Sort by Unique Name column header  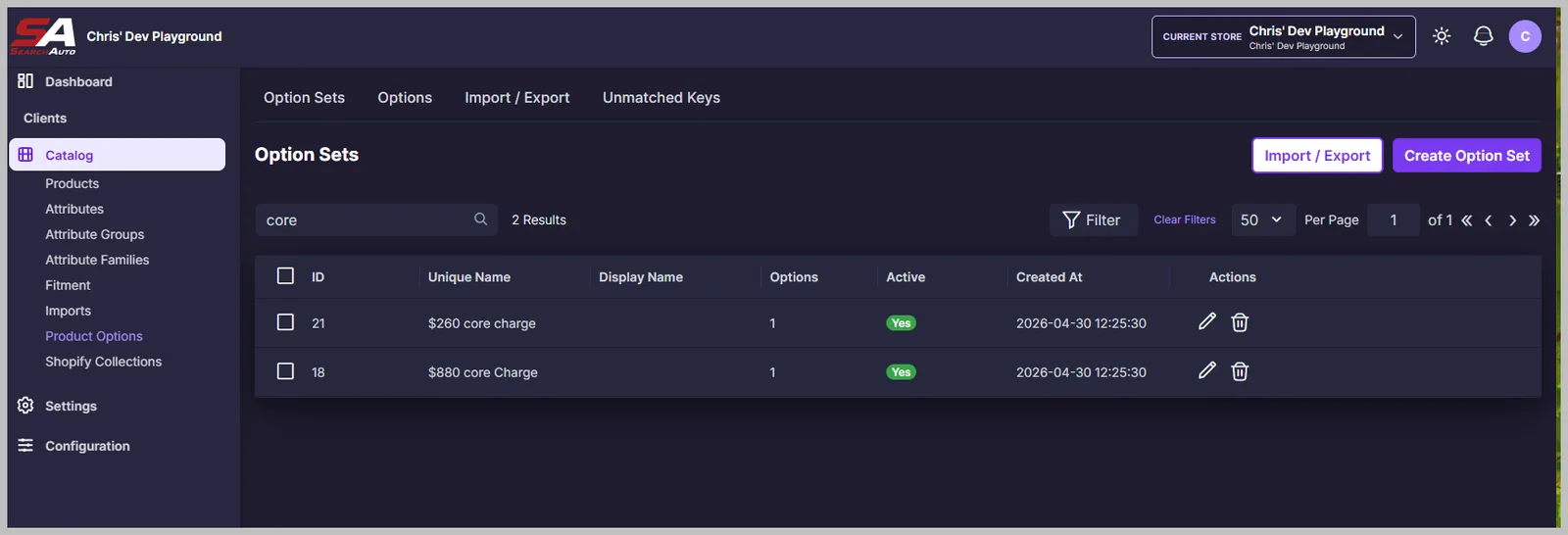click(469, 277)
